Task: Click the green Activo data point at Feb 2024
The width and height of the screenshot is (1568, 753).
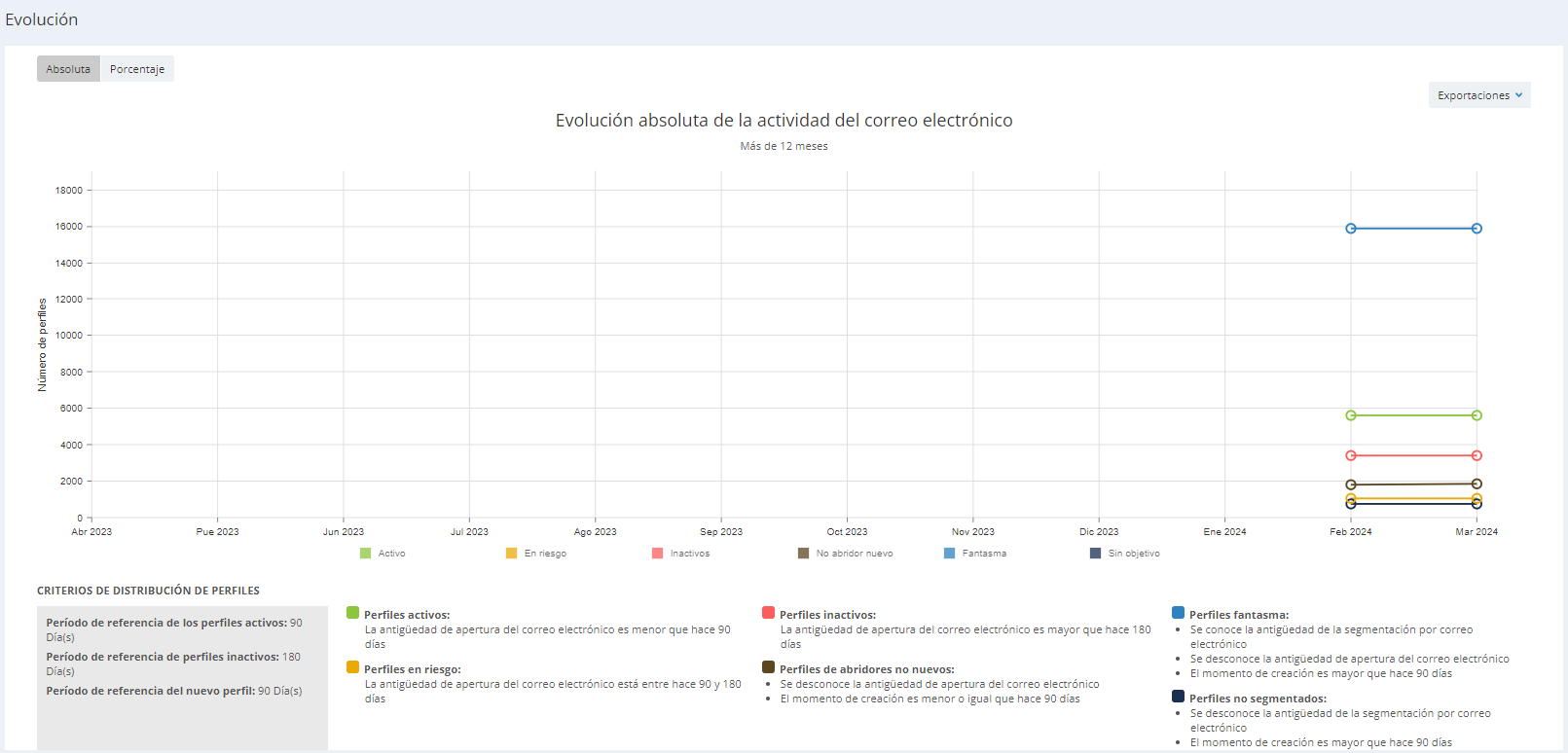Action: click(x=1351, y=415)
